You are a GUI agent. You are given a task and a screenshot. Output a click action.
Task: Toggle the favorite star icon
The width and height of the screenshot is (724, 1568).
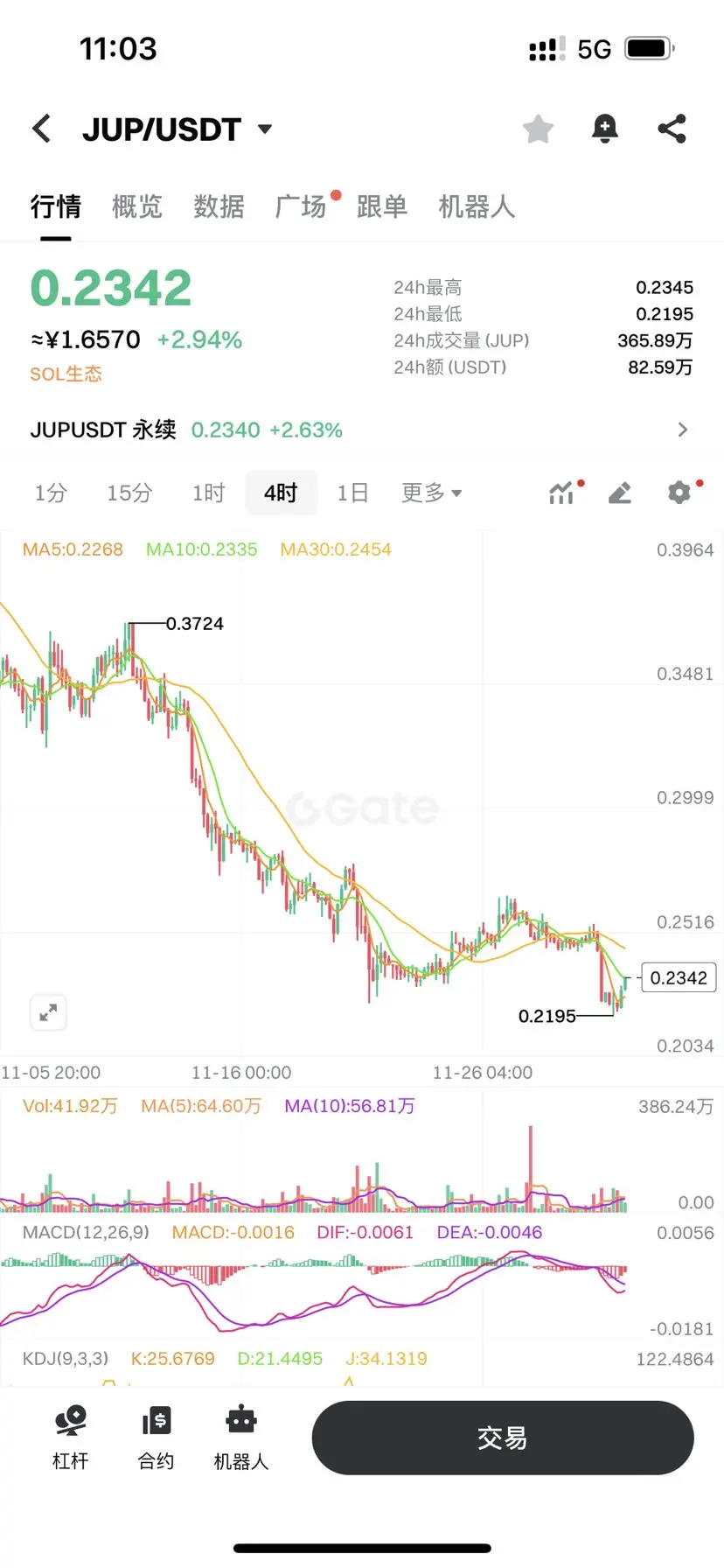coord(538,129)
